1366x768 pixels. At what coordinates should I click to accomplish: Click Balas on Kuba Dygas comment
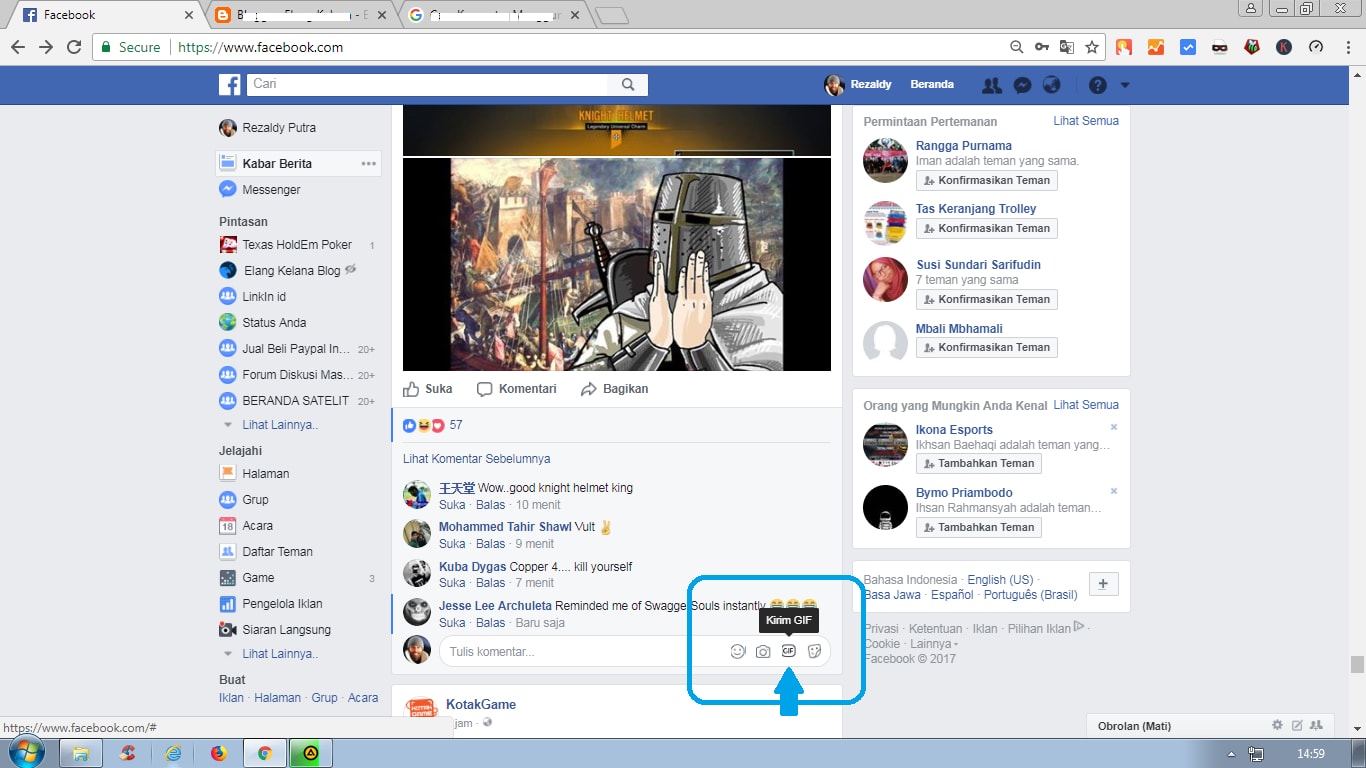click(490, 583)
